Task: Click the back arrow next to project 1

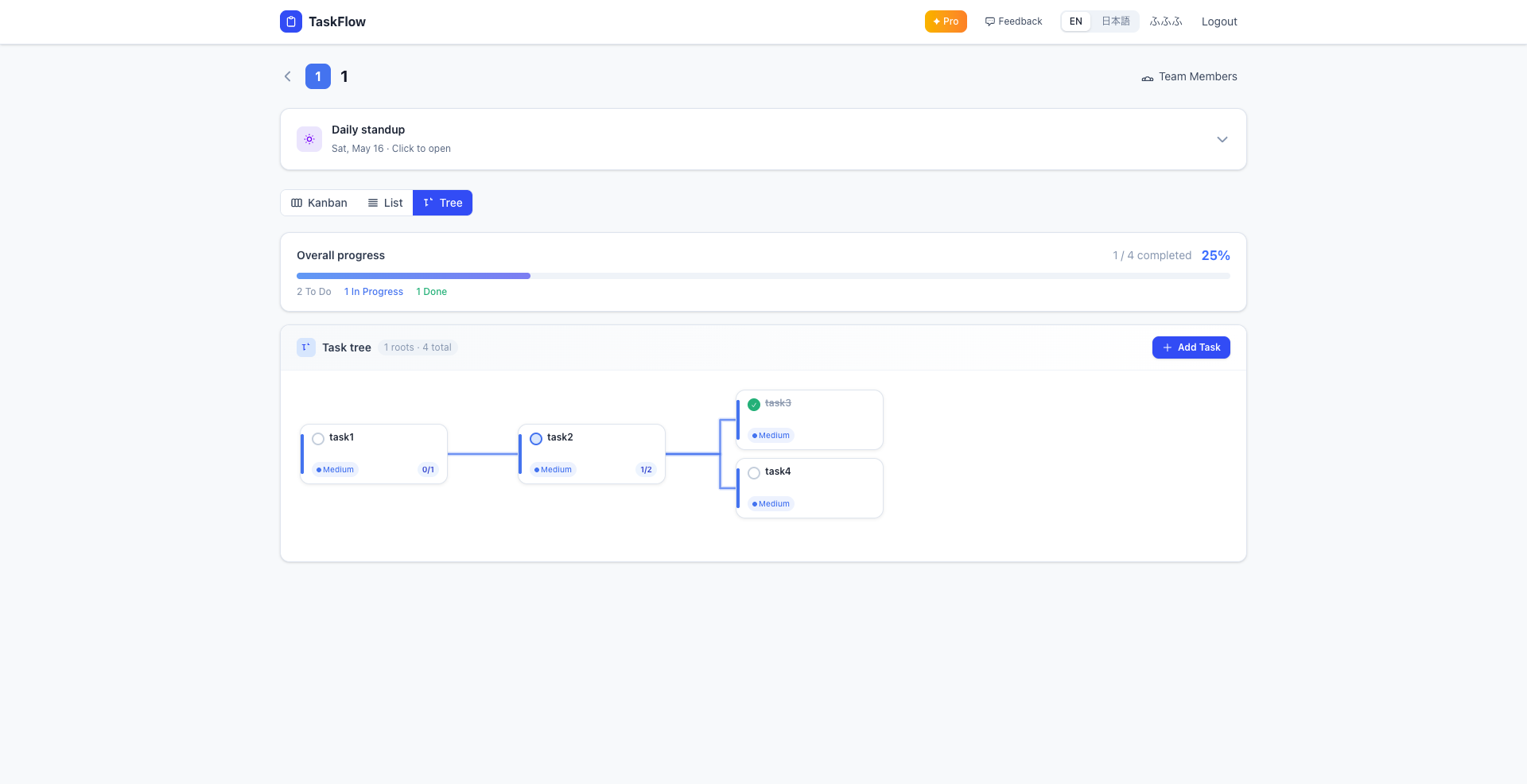Action: pos(288,76)
